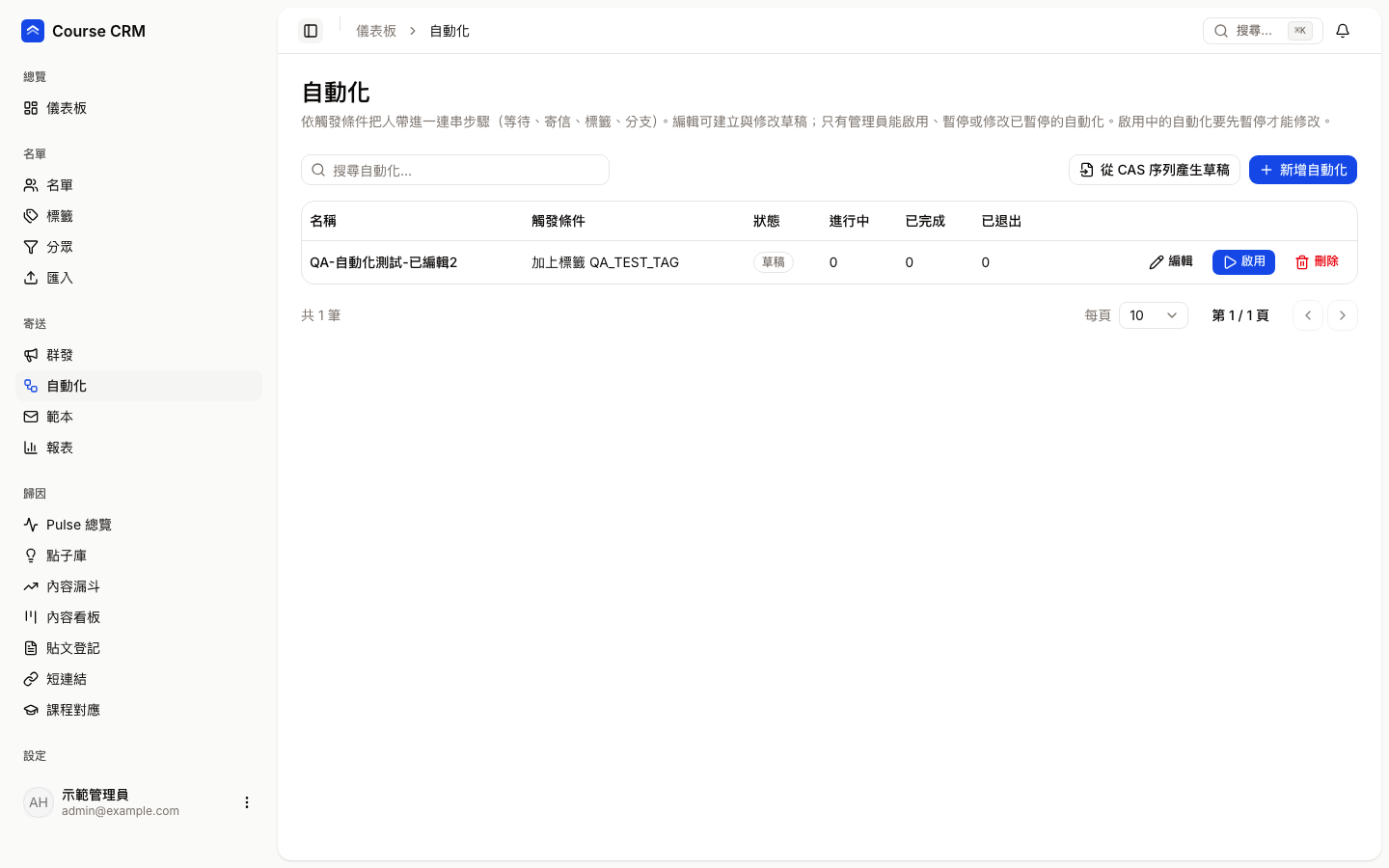1389x868 pixels.
Task: Click the 搜尋自動化 search field
Action: [455, 170]
